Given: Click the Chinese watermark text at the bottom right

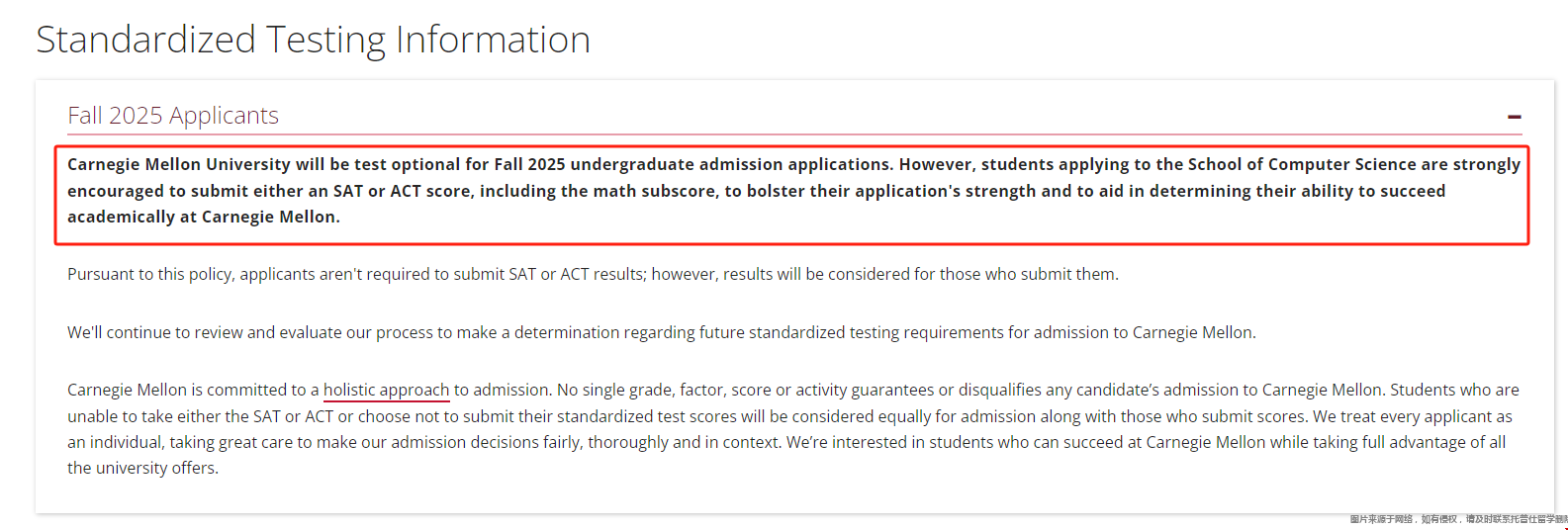Looking at the screenshot, I should click(1458, 519).
